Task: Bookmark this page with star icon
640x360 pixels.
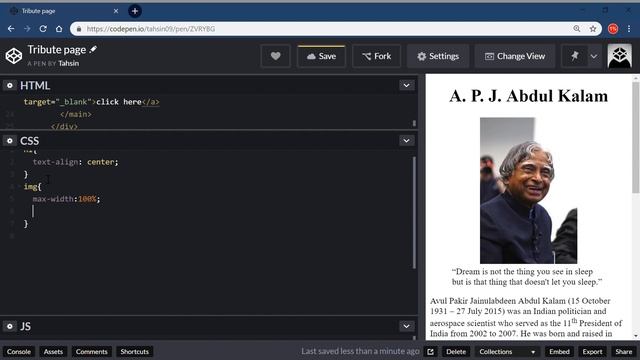Action: coord(593,29)
